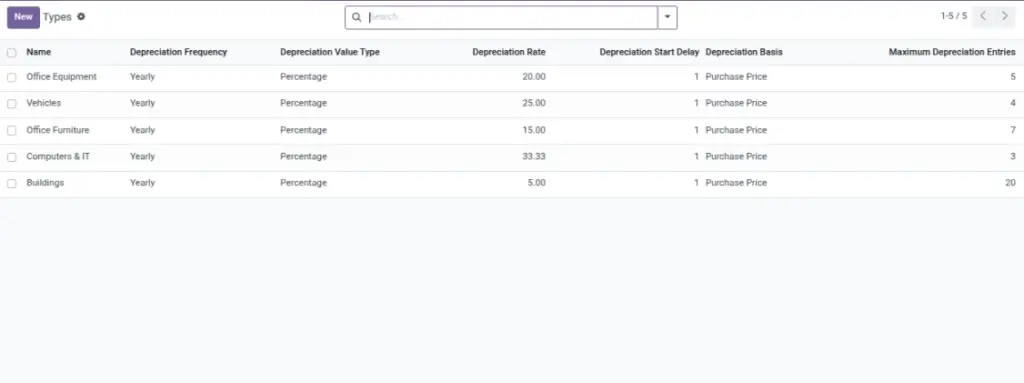Expand the search options dropdown arrow
Viewport: 1024px width, 383px height.
[x=667, y=18]
